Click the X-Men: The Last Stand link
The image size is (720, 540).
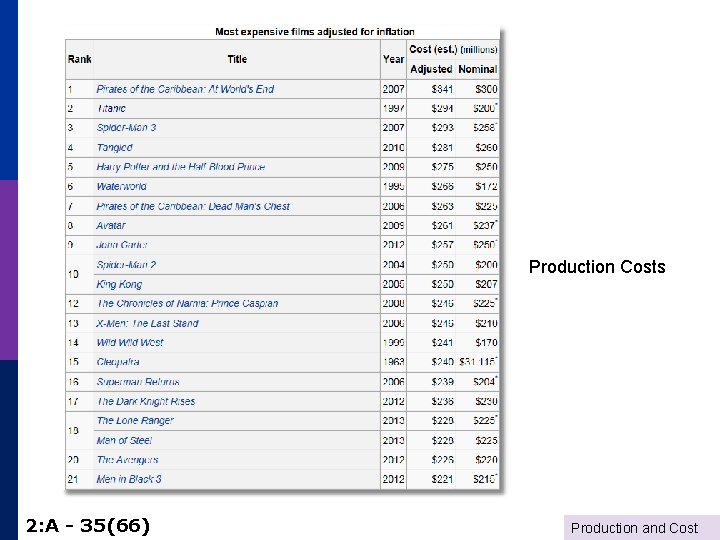point(147,324)
